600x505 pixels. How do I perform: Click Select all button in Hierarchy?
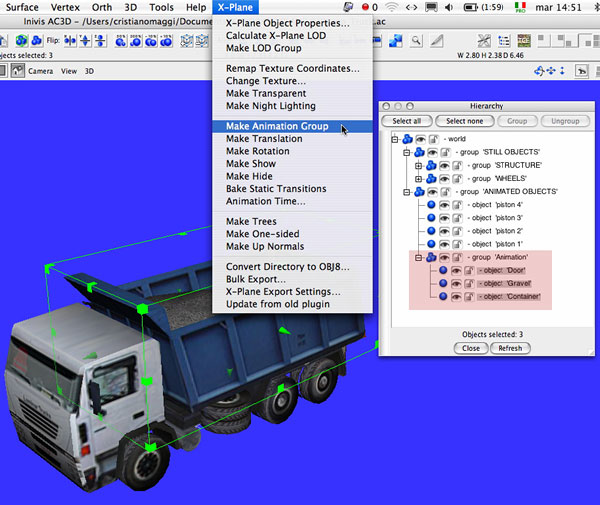click(407, 121)
